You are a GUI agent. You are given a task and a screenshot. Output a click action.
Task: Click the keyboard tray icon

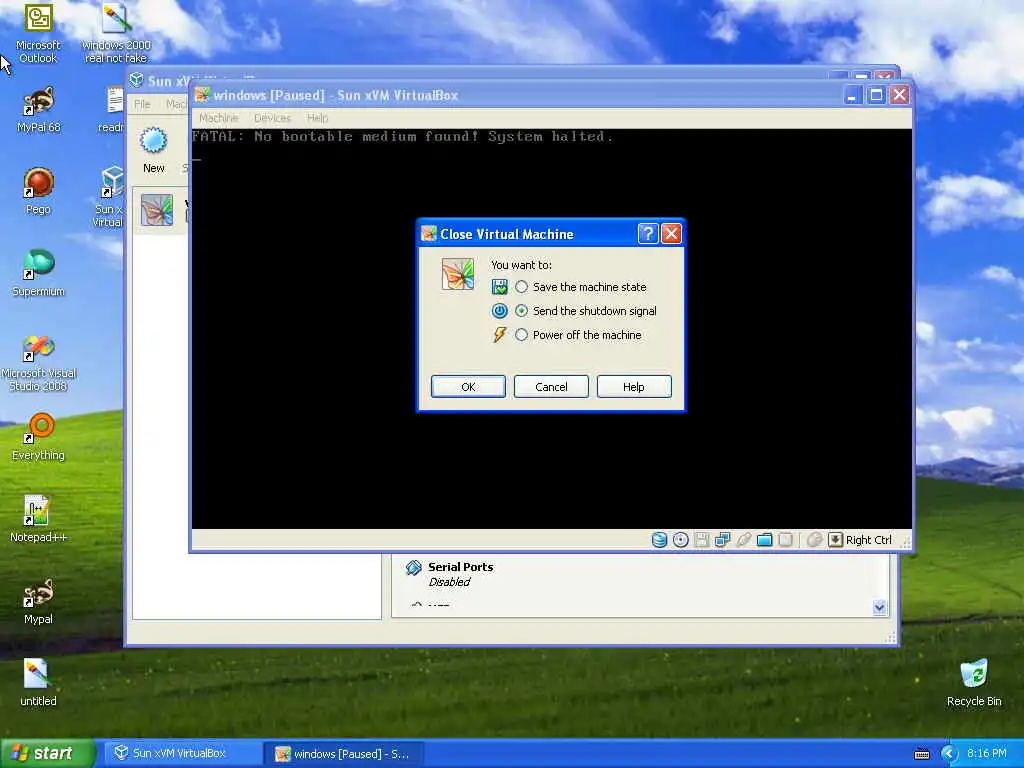tap(921, 754)
